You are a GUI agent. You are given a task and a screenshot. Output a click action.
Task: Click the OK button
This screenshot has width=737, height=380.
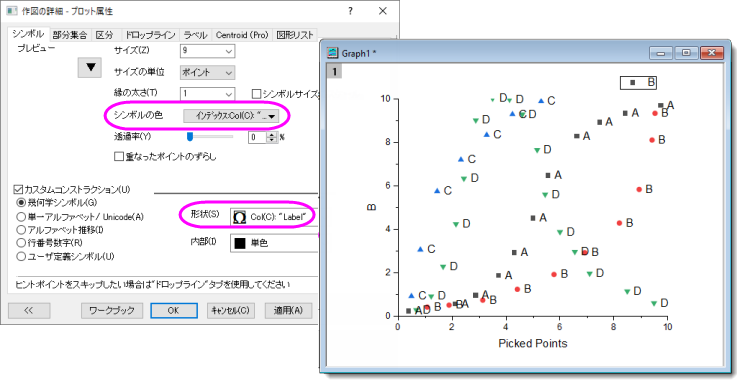click(173, 310)
